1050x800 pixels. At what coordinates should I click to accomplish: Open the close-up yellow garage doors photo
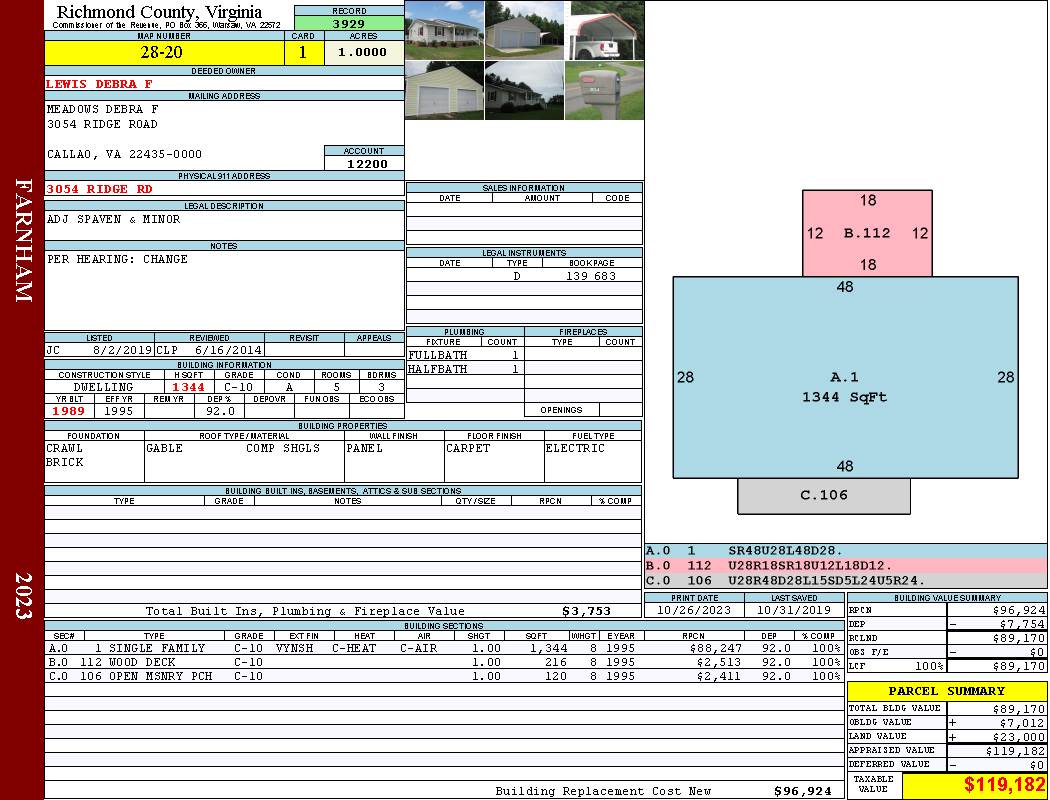[x=444, y=90]
